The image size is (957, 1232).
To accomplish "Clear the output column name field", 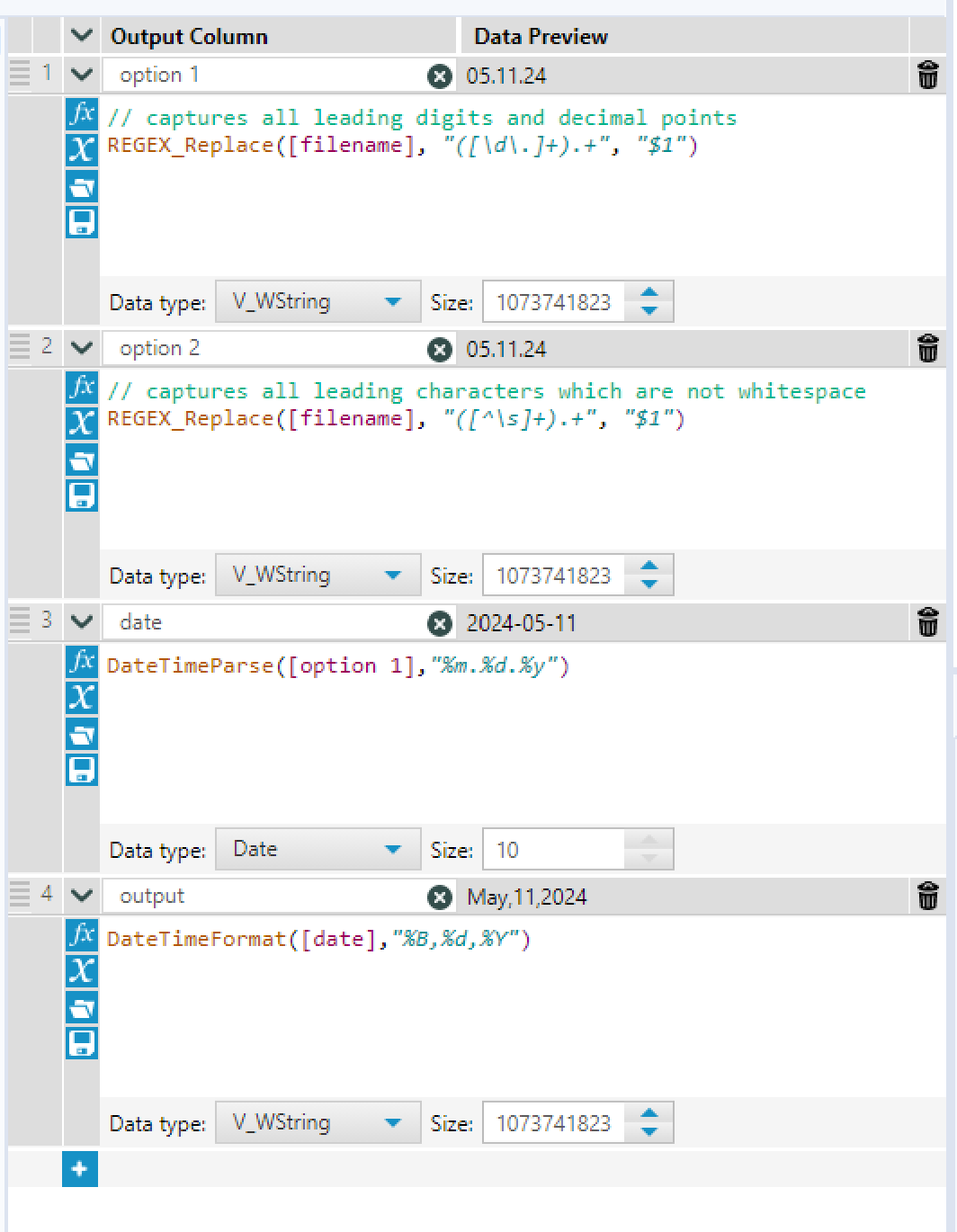I will [439, 897].
